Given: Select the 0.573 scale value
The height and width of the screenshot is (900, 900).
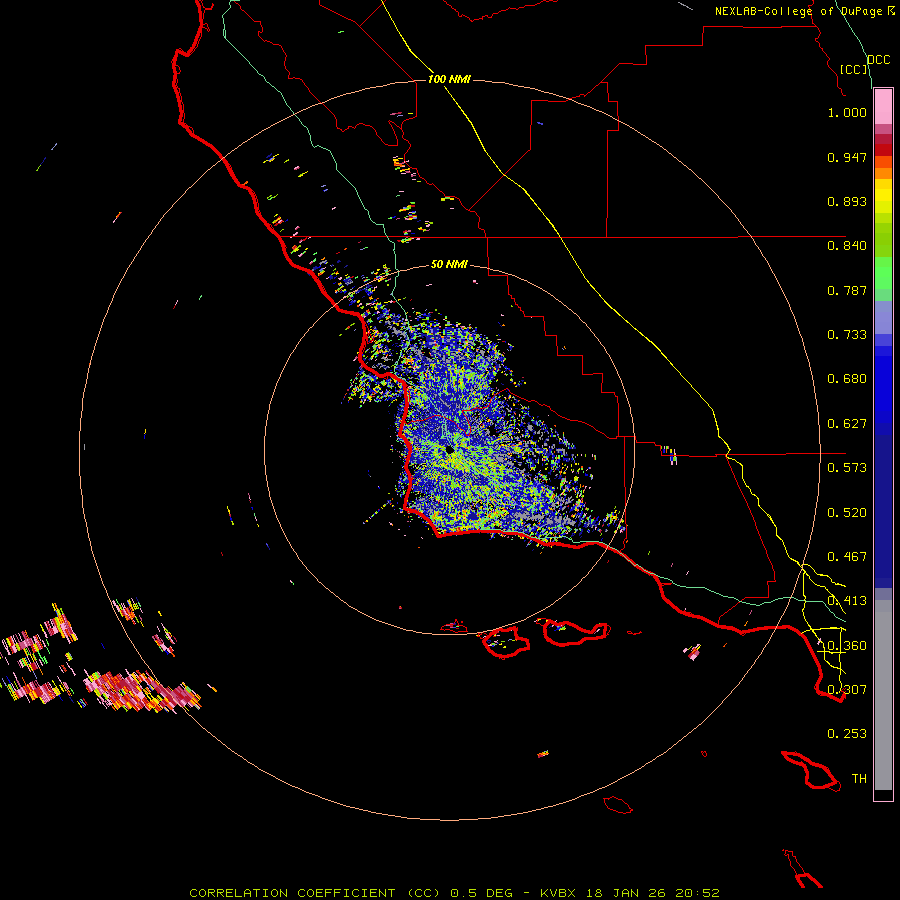Looking at the screenshot, I should pyautogui.click(x=847, y=468).
